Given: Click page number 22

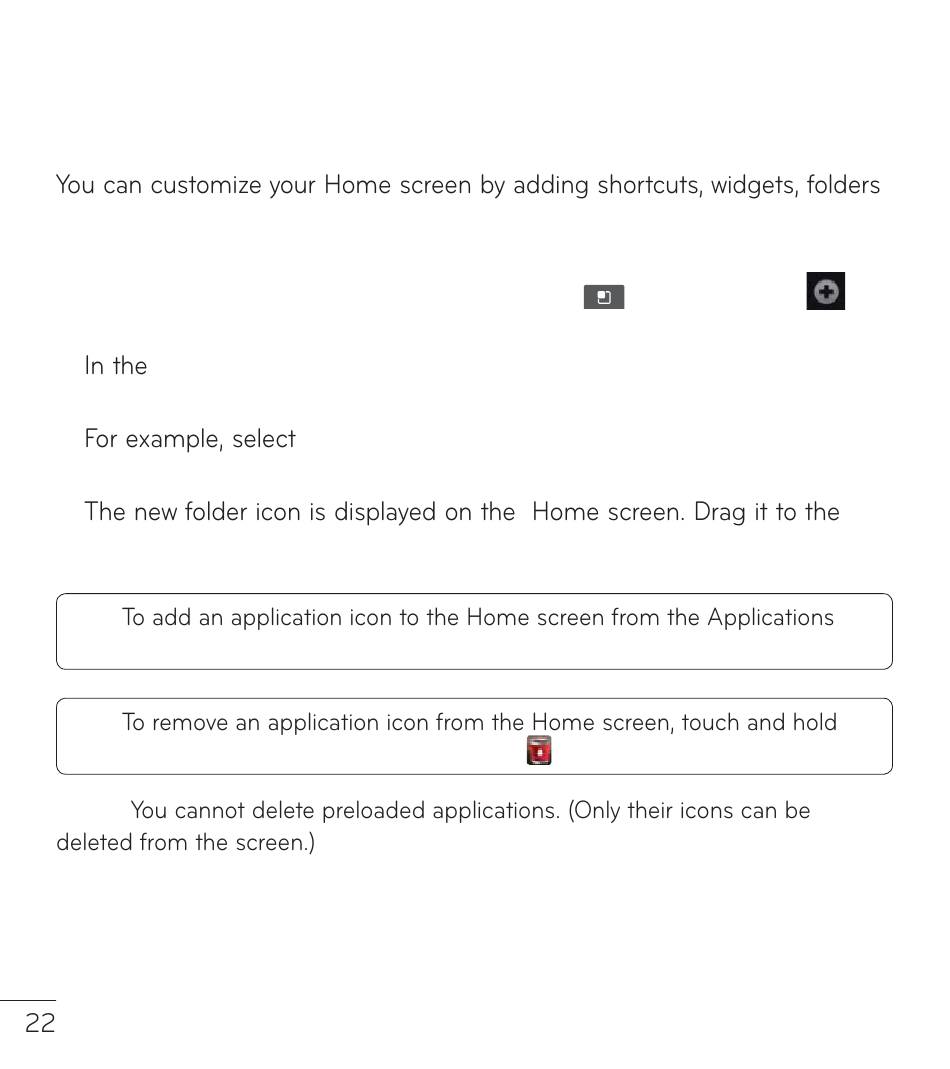Looking at the screenshot, I should 40,1023.
